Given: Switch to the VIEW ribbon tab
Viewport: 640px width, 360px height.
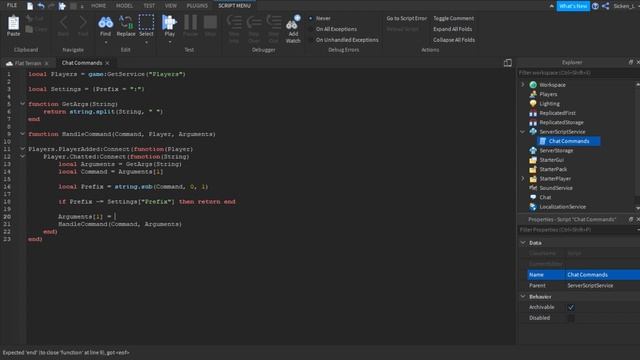Looking at the screenshot, I should [x=171, y=6].
